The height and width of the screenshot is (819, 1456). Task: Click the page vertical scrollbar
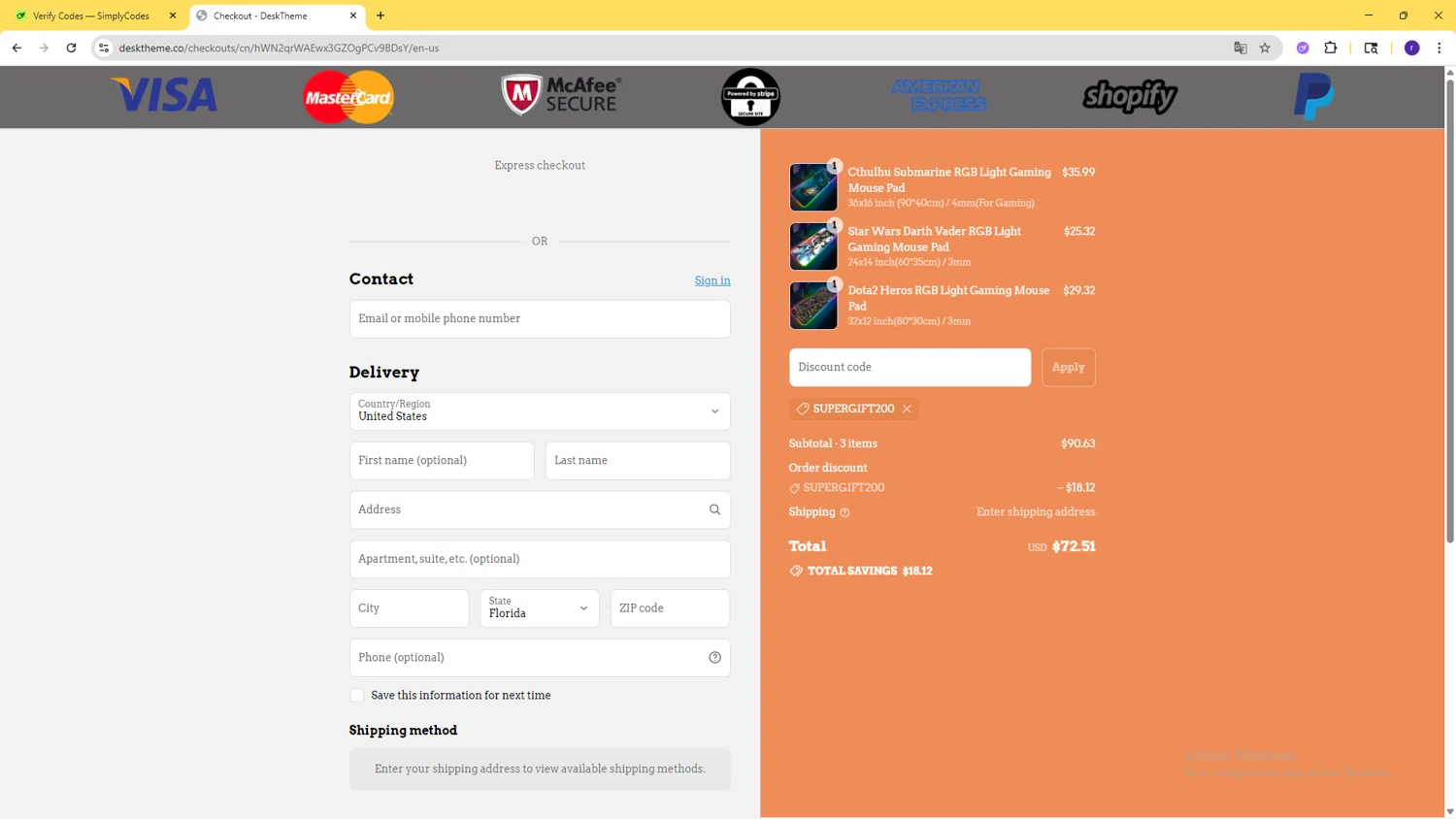pyautogui.click(x=1450, y=311)
